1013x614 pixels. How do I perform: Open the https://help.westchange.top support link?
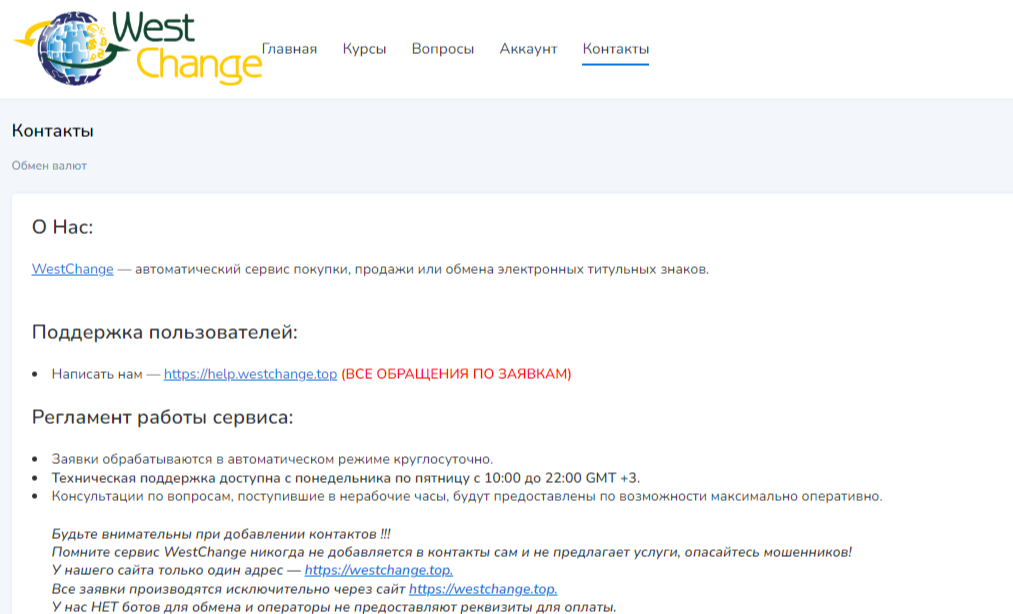tap(250, 374)
